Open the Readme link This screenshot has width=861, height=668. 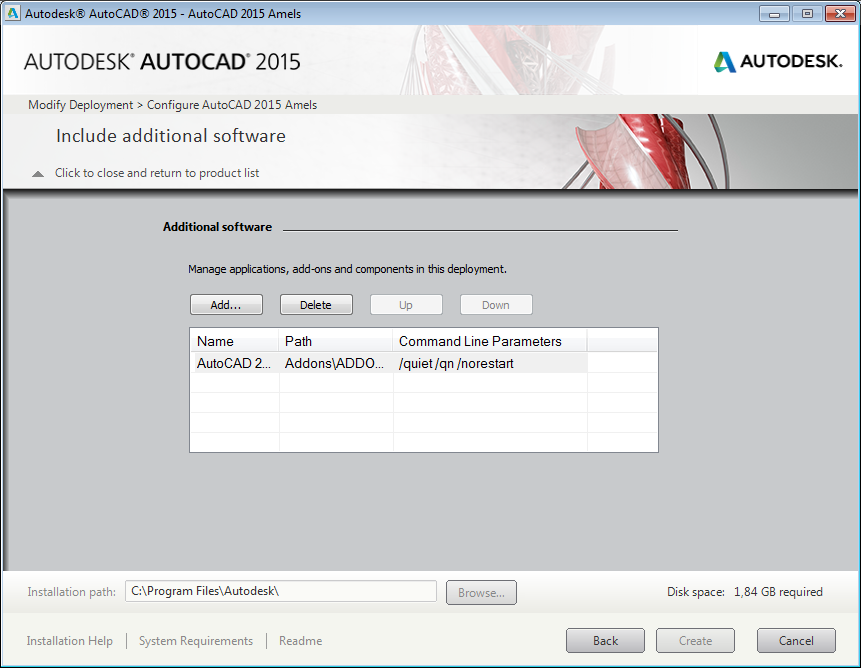coord(300,641)
